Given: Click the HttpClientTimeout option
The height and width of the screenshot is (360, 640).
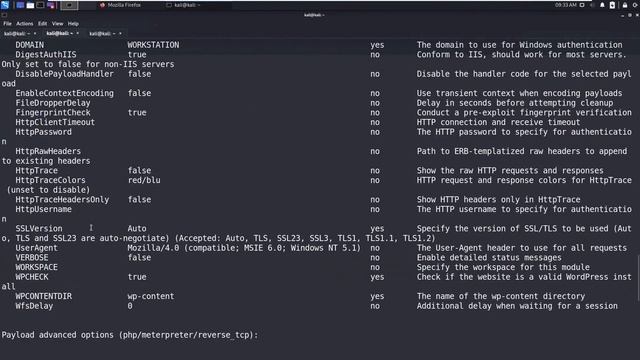Looking at the screenshot, I should tap(55, 122).
